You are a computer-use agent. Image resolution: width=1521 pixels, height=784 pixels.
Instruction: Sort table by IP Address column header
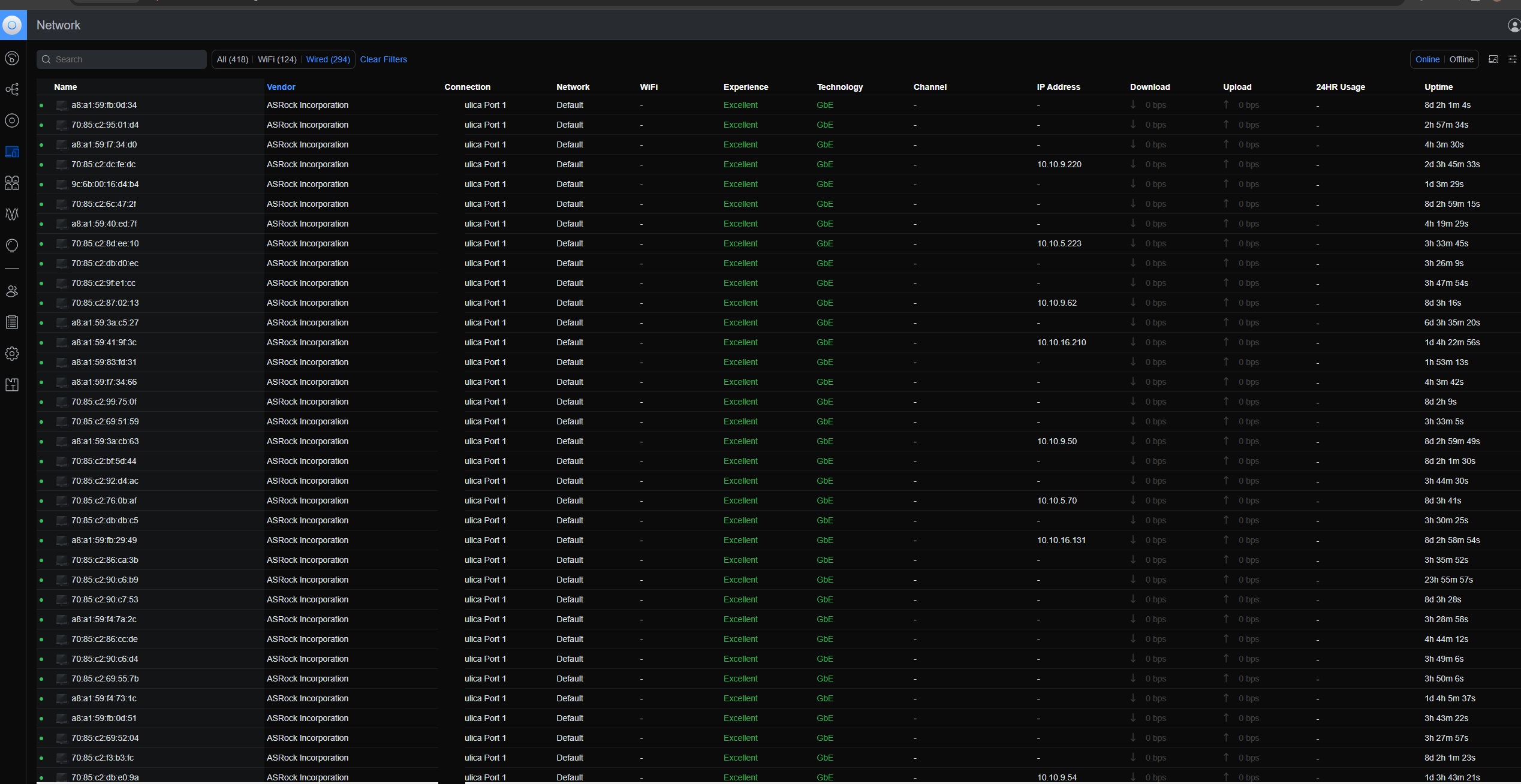[1058, 87]
